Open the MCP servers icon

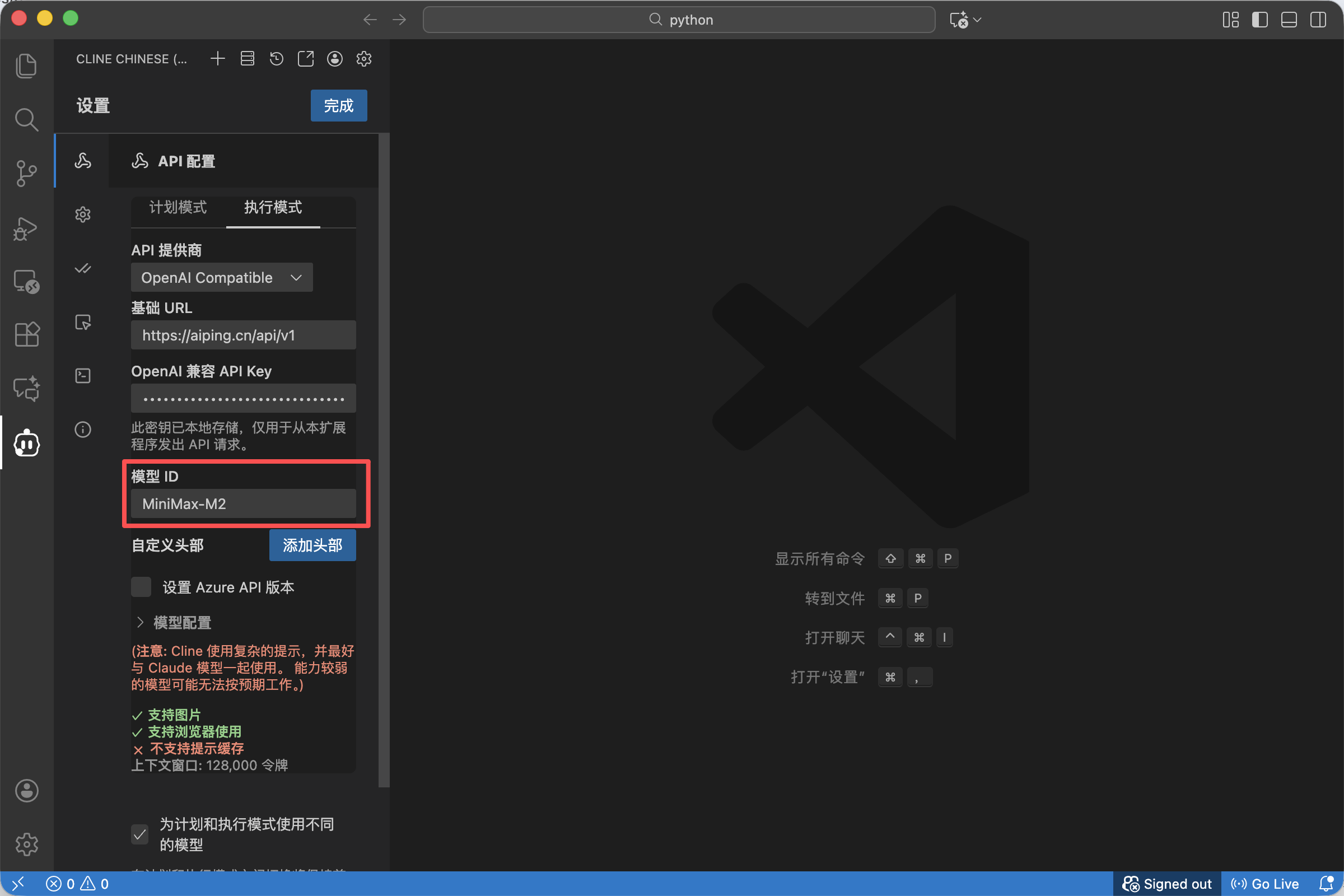pos(248,59)
